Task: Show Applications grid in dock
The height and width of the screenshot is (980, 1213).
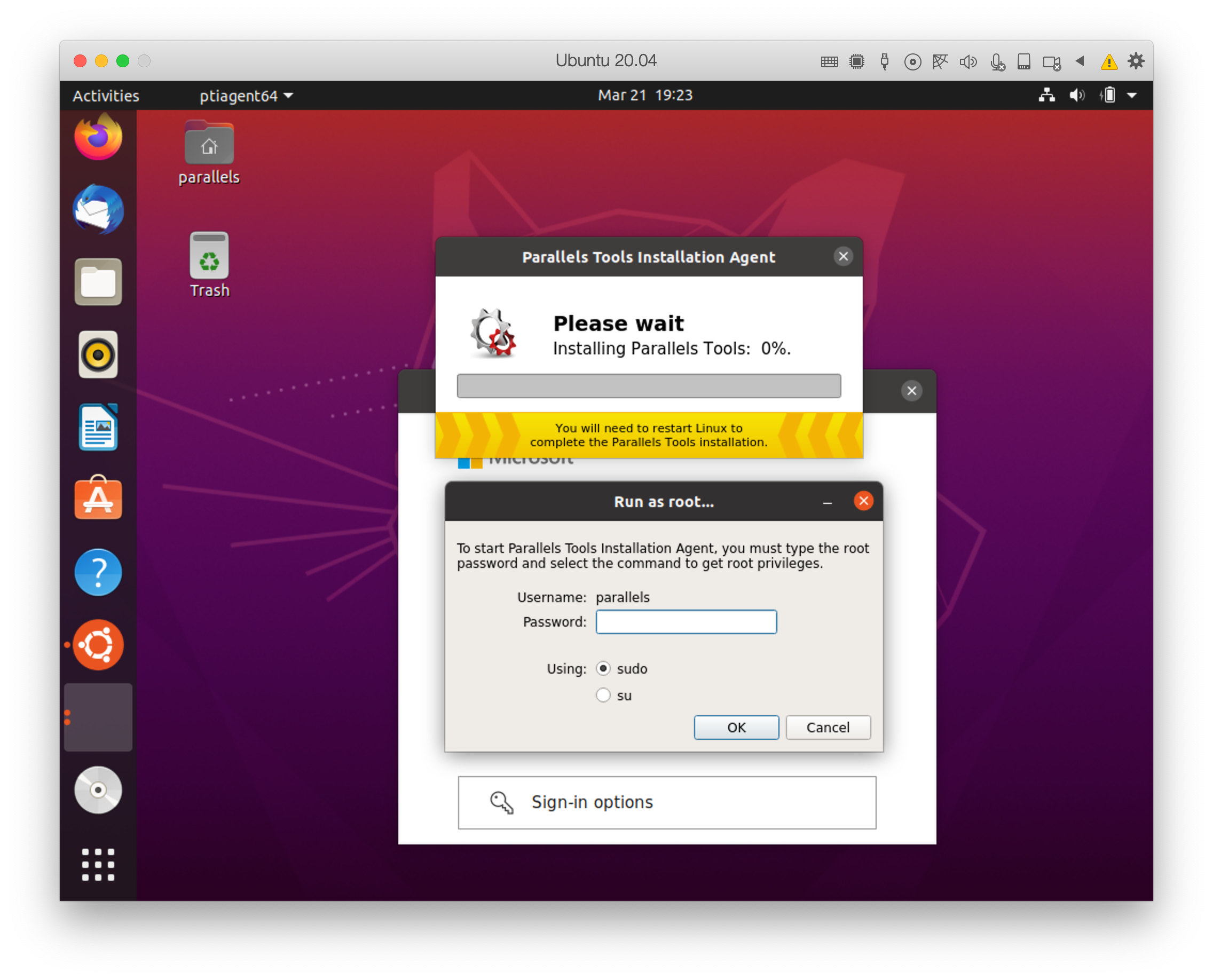Action: 98,864
